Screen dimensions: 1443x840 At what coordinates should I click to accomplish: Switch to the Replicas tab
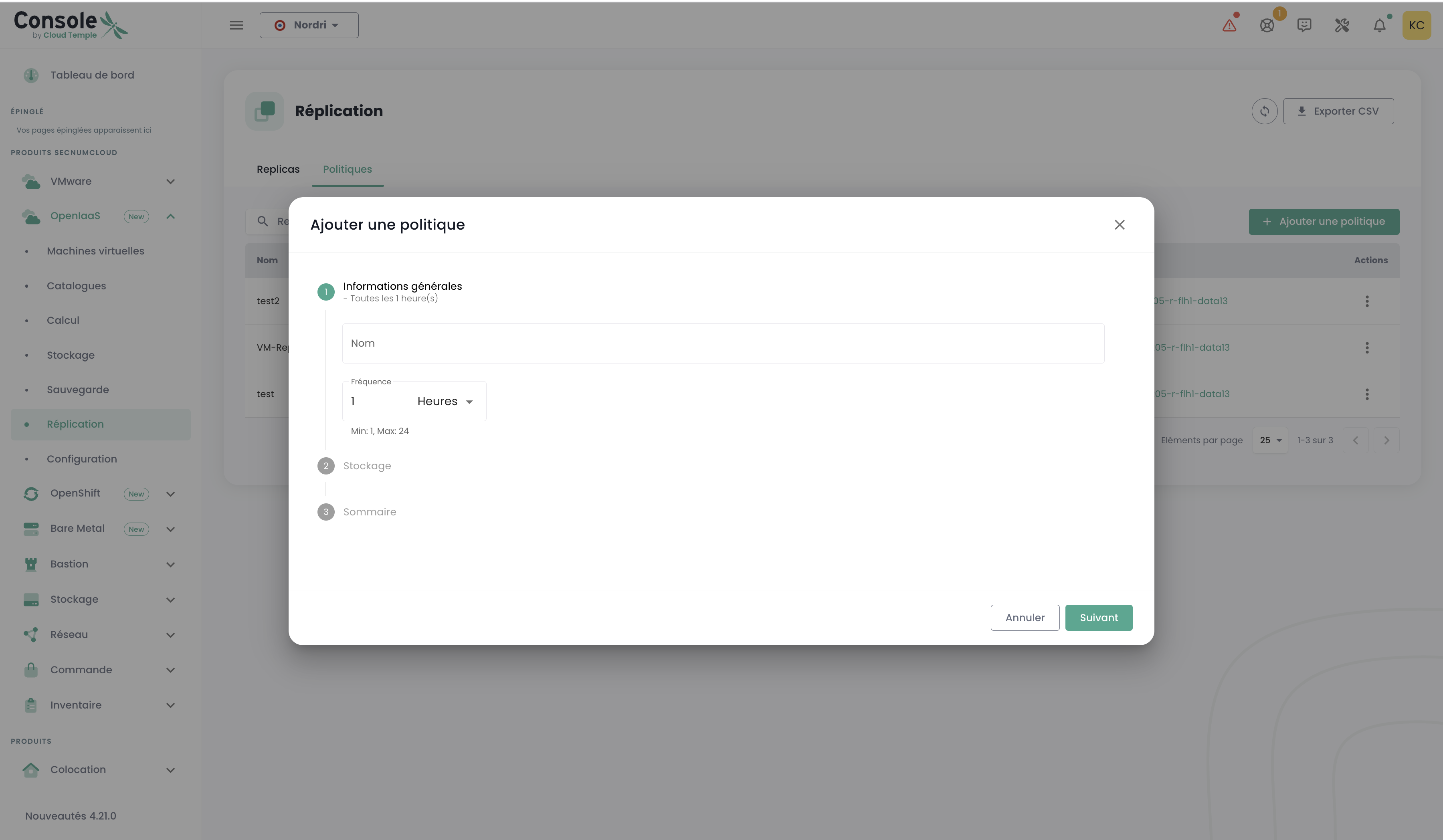278,170
